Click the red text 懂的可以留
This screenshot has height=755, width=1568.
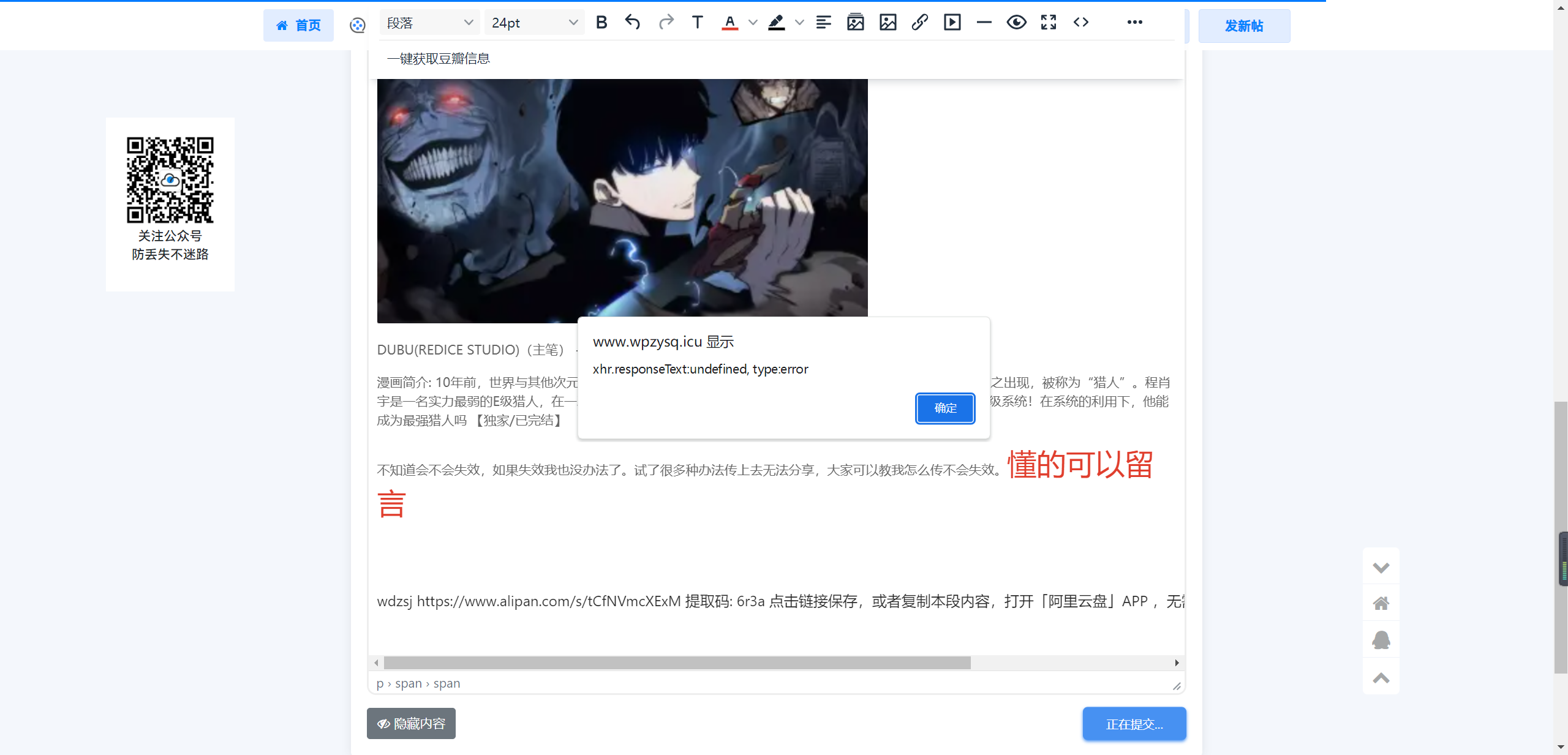pyautogui.click(x=1080, y=465)
